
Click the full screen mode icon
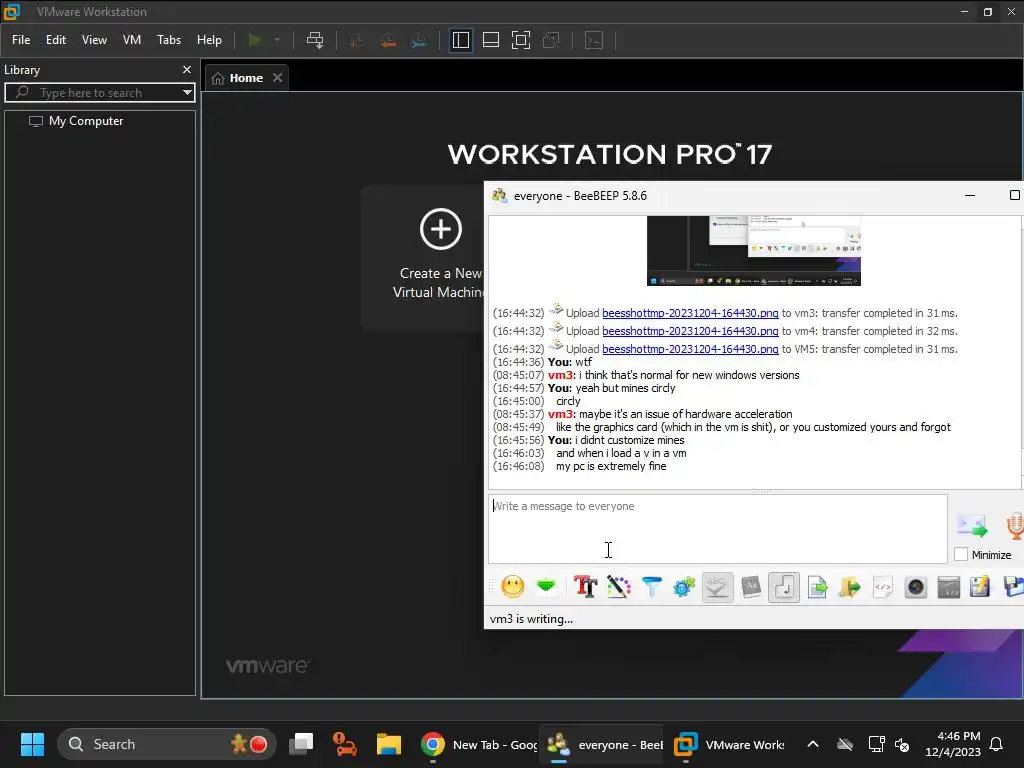pyautogui.click(x=520, y=40)
